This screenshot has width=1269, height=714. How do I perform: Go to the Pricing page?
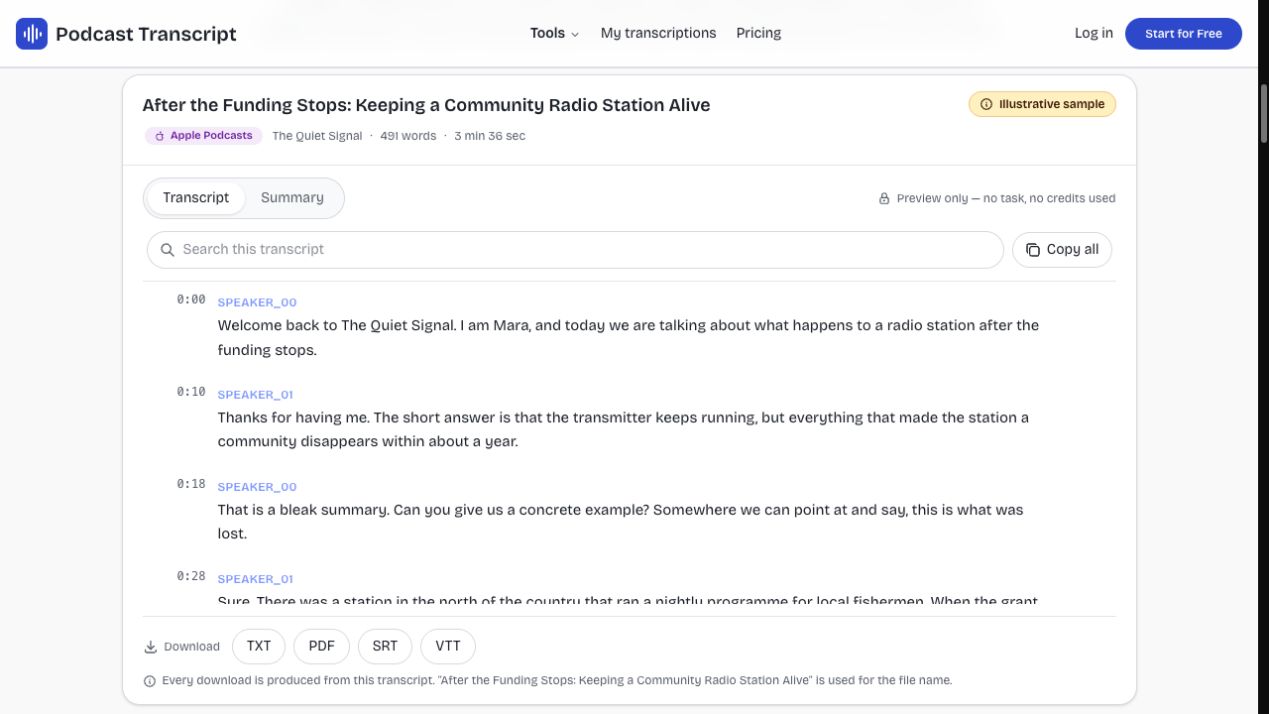[x=758, y=33]
